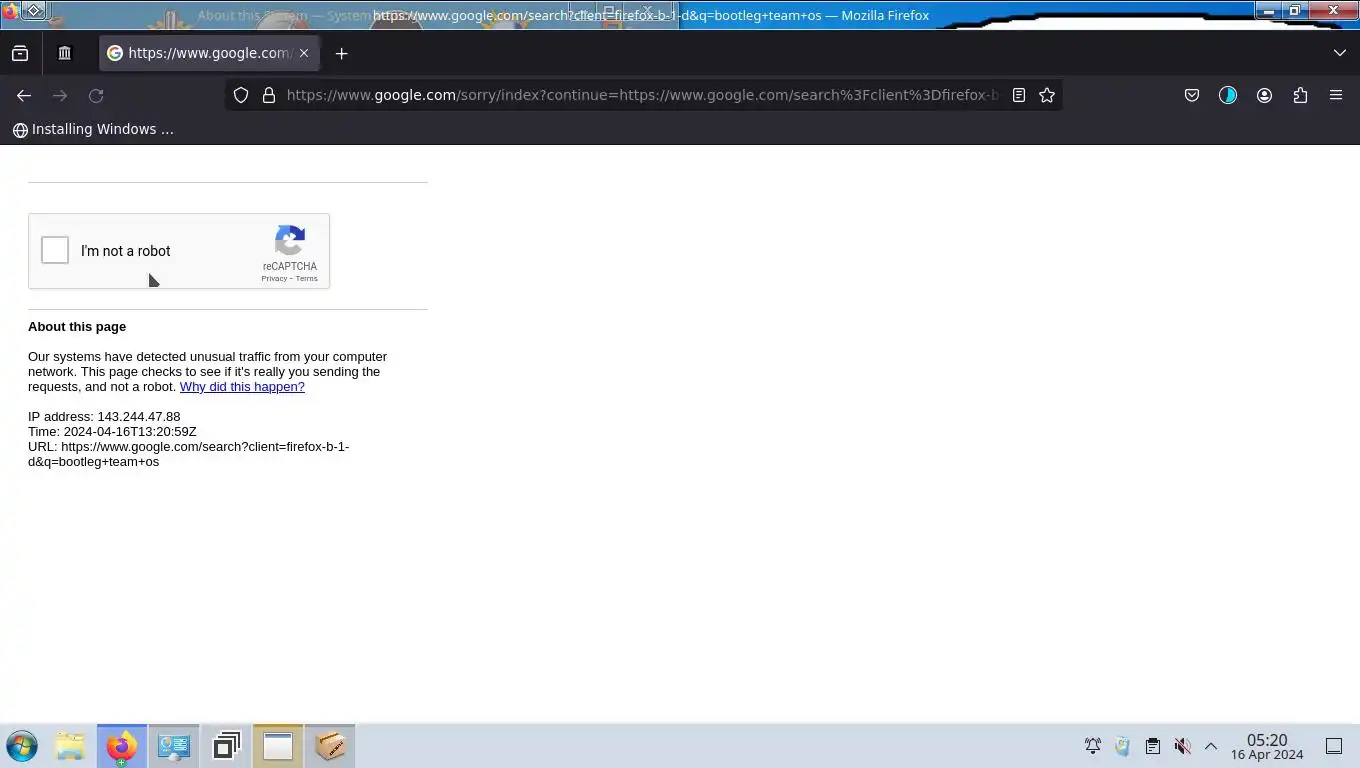Click the show desktop button in tray
Screen dimensions: 1360x768
pos(1334,746)
